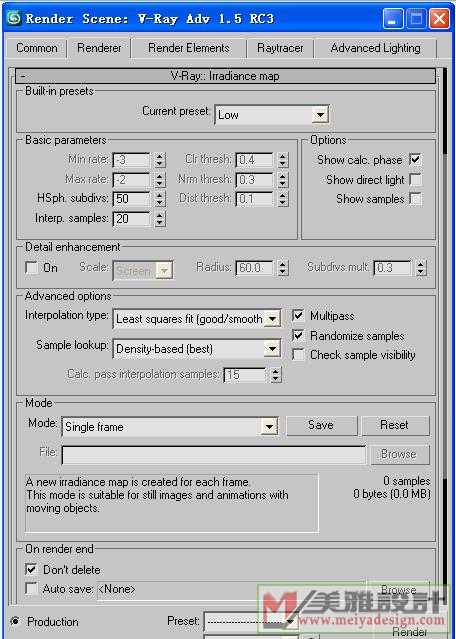This screenshot has width=456, height=639.
Task: Adjust Interp. samples spinner arrows
Action: [160, 218]
